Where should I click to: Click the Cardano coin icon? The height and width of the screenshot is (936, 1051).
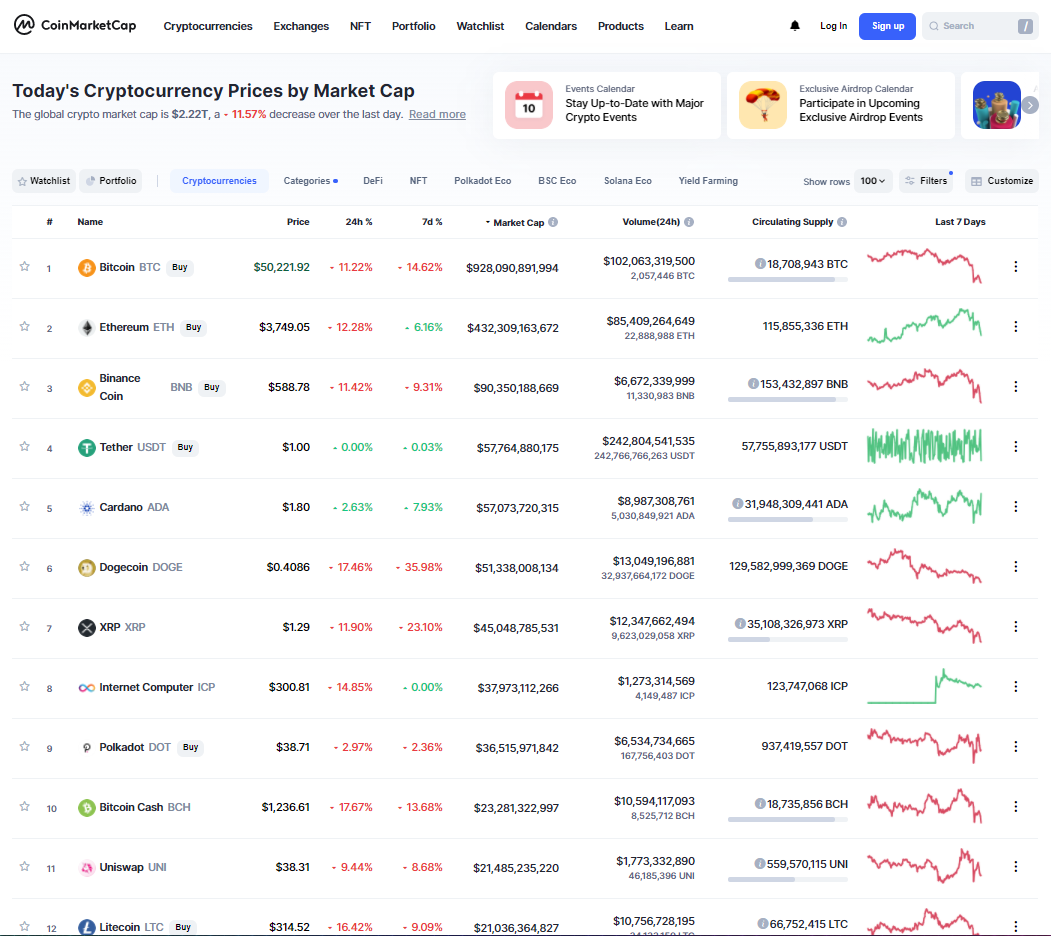click(86, 508)
